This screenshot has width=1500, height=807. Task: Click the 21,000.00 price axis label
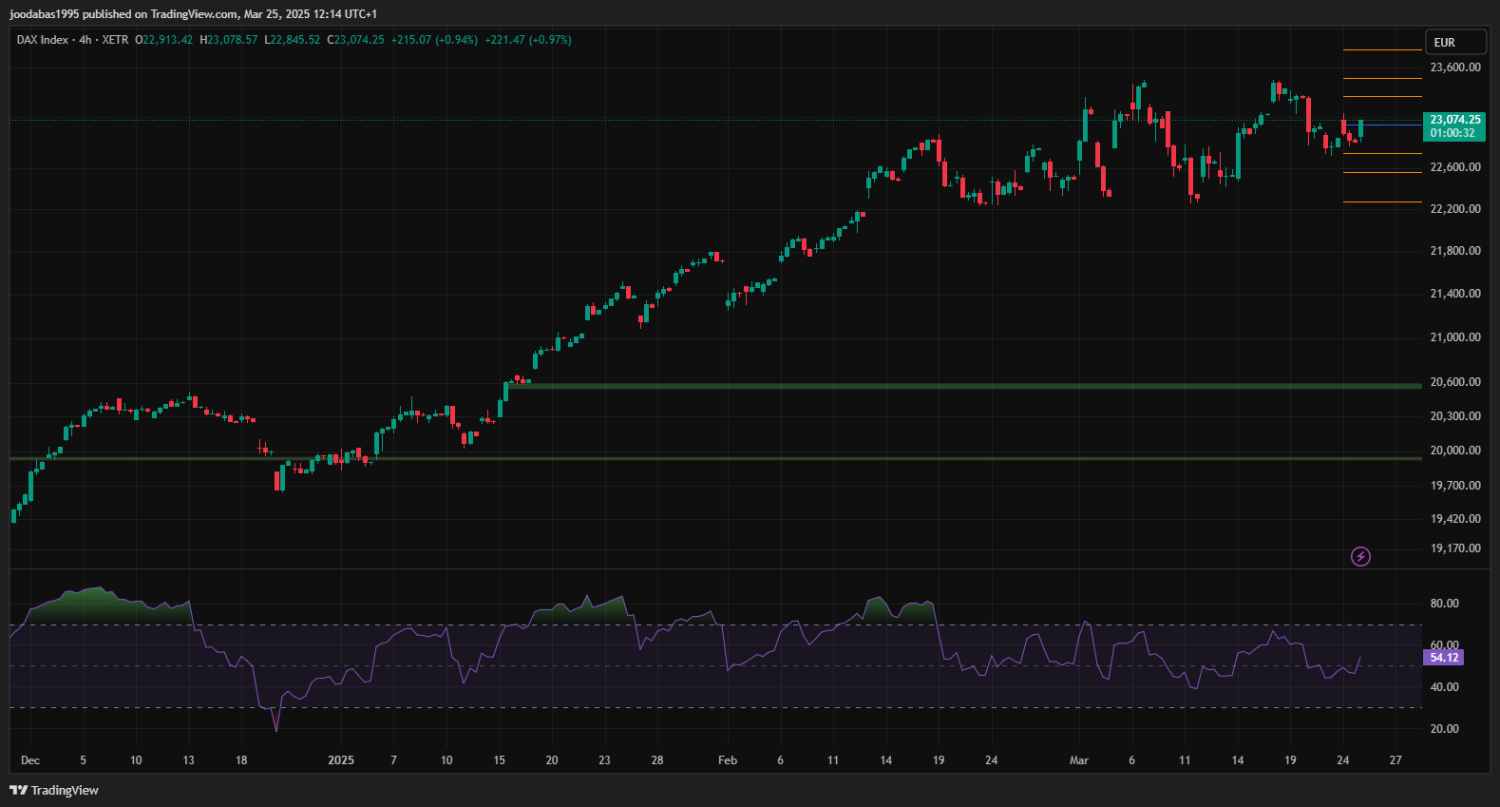pyautogui.click(x=1454, y=338)
